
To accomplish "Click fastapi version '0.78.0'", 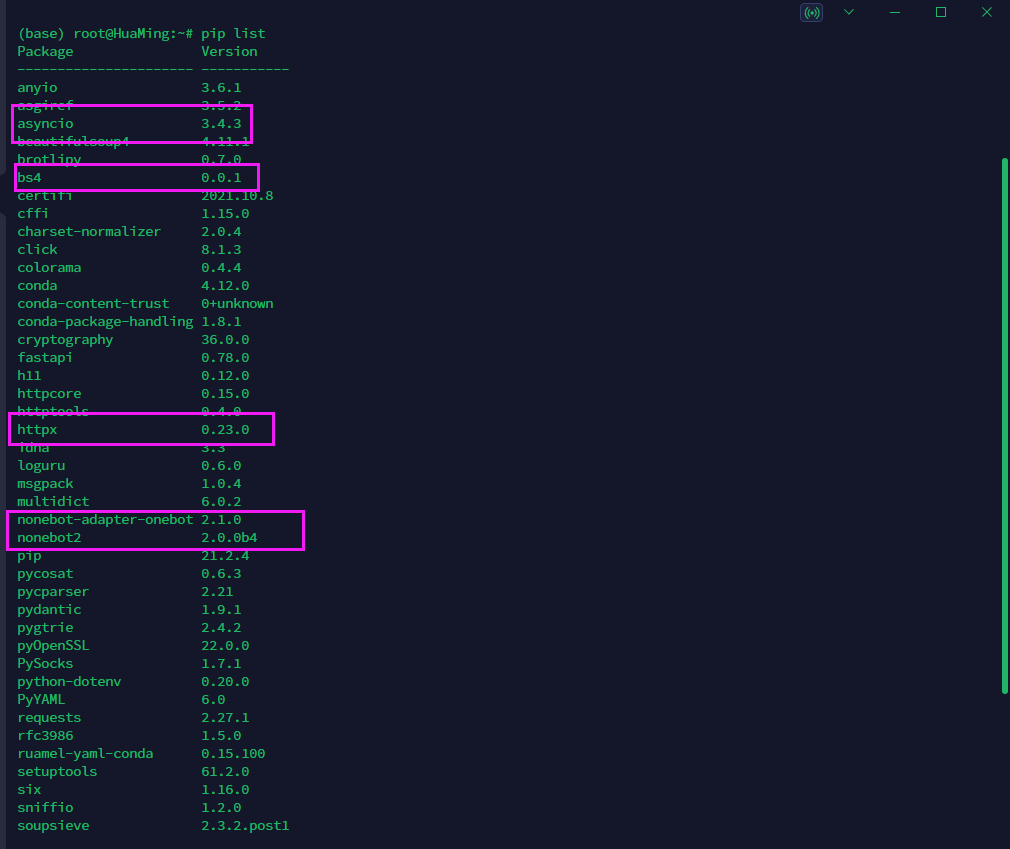I will (x=225, y=358).
